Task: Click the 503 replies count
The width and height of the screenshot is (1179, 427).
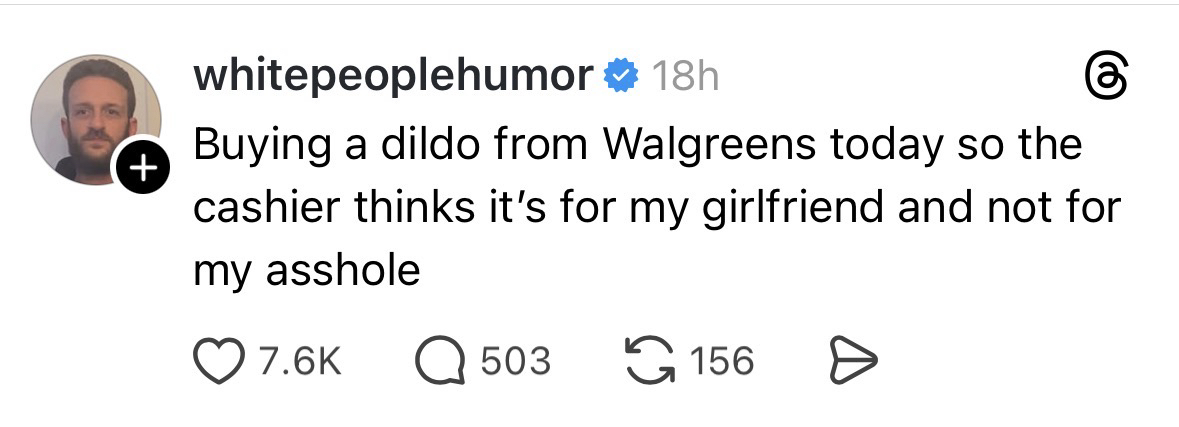Action: 516,362
